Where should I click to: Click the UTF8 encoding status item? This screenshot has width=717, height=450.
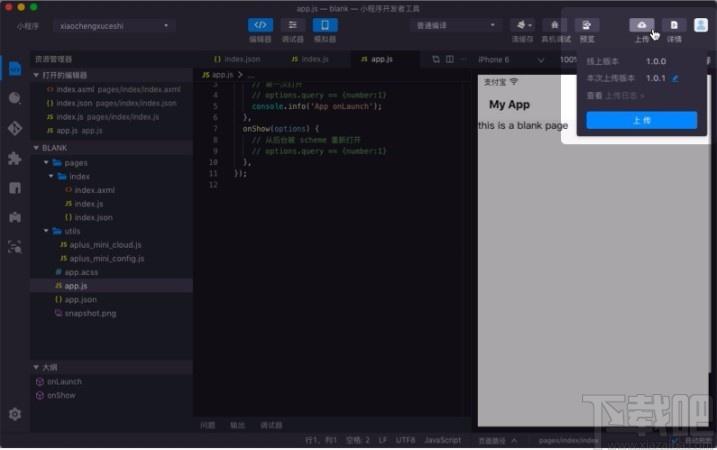pyautogui.click(x=405, y=440)
